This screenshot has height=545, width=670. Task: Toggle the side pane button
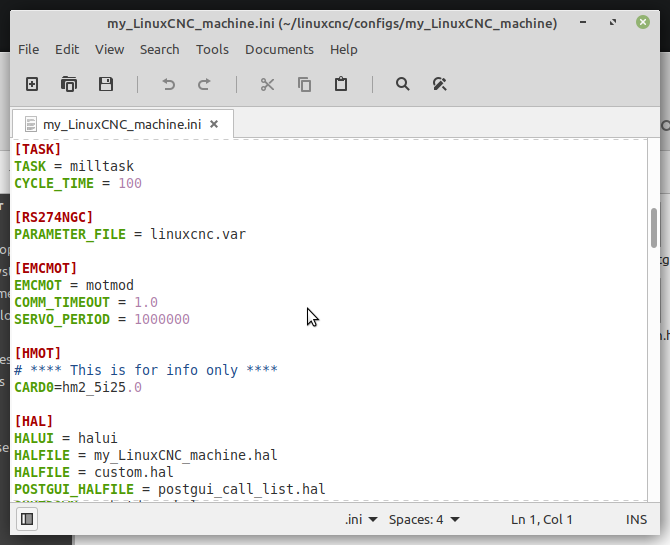click(27, 519)
